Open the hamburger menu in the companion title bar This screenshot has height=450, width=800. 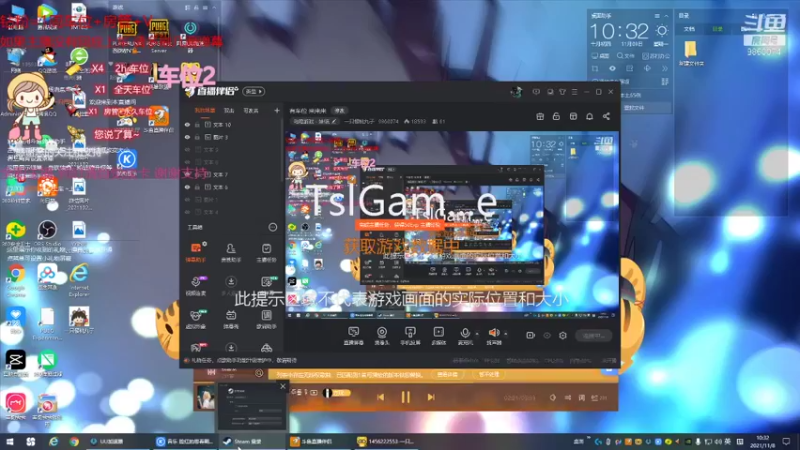tap(574, 92)
